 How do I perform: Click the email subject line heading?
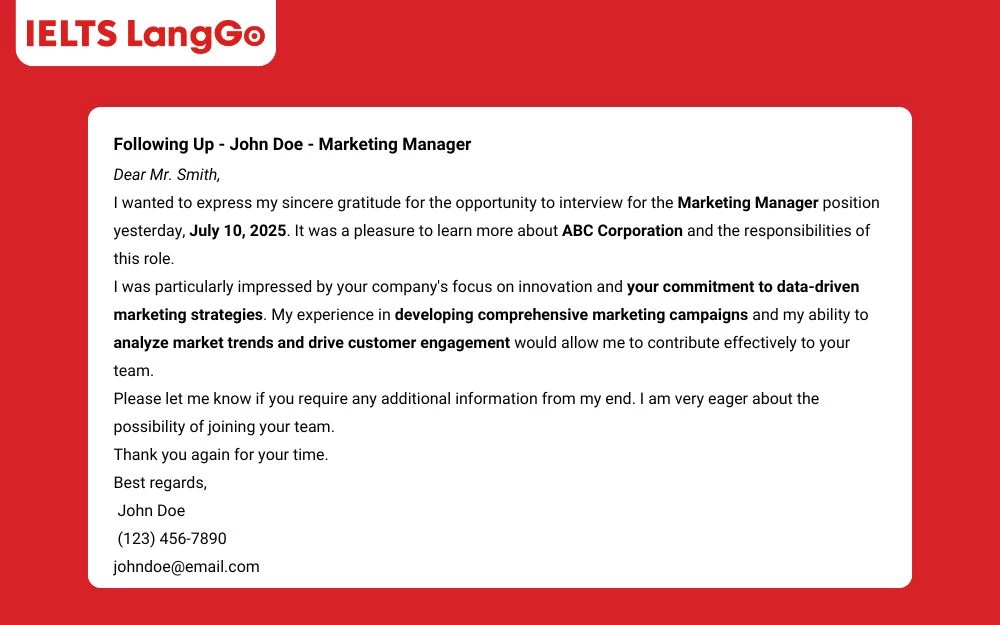(292, 144)
